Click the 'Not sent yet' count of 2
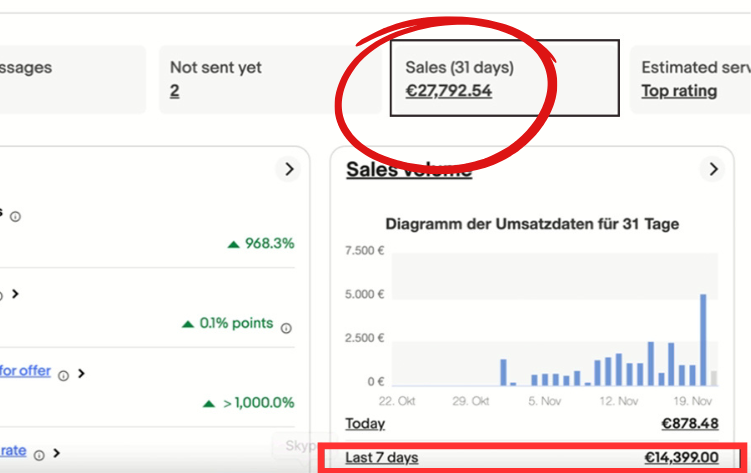Screen dimensions: 751x473 click(x=174, y=91)
